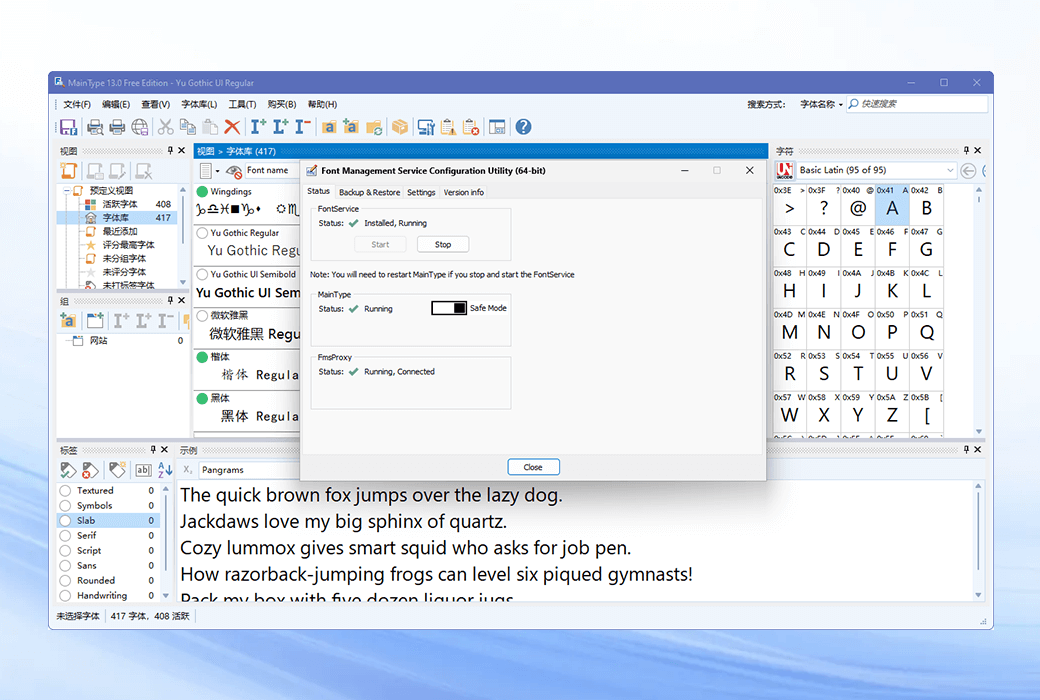
Task: Click the window layout icon in toolbar
Action: pyautogui.click(x=497, y=127)
